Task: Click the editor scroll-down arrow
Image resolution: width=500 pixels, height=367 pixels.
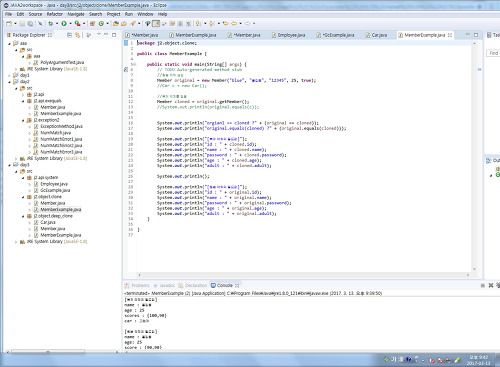Action: point(475,269)
